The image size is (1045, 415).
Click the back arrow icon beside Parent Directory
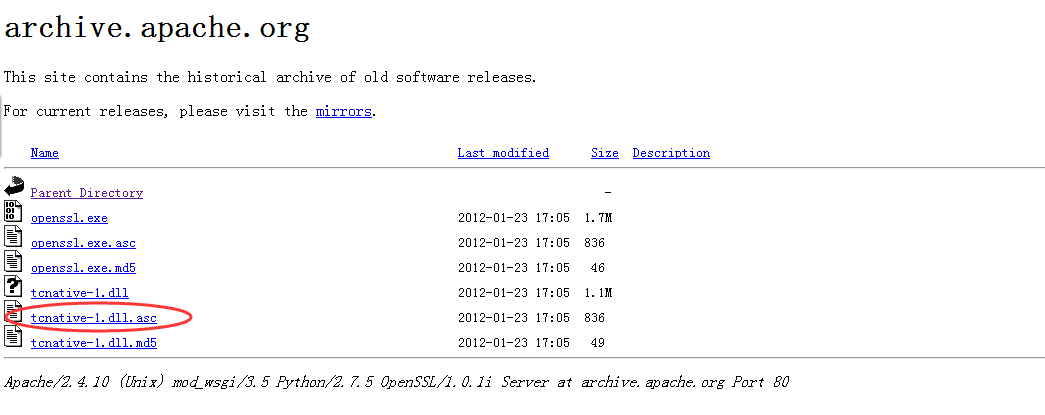pos(13,187)
